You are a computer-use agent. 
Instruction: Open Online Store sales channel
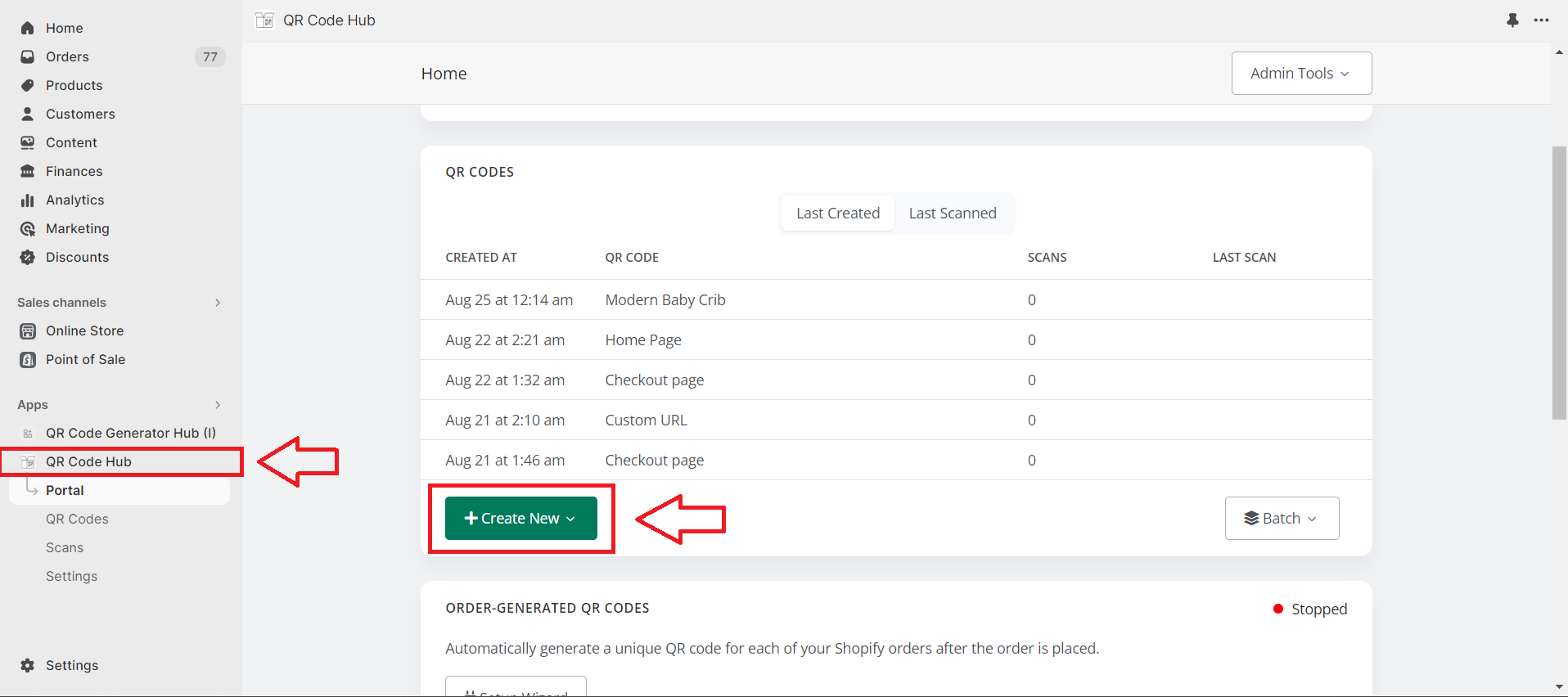(84, 331)
